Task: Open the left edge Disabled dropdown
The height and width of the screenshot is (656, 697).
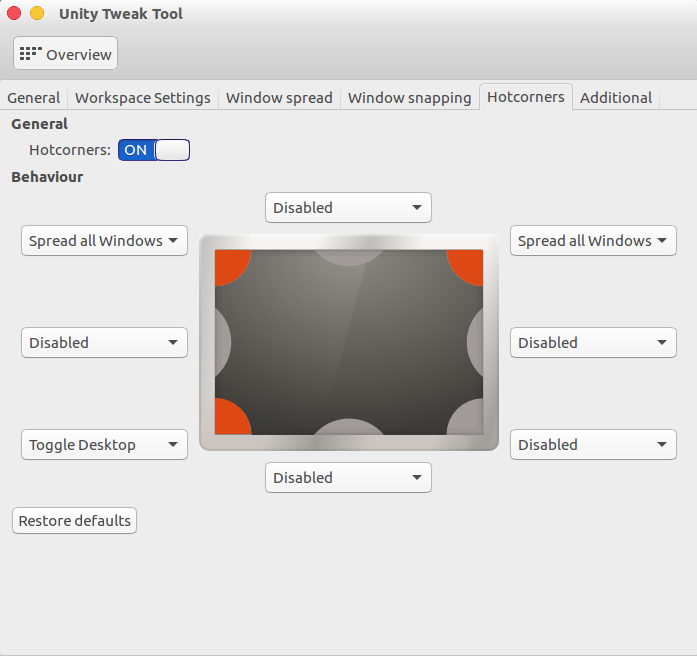Action: click(x=104, y=343)
